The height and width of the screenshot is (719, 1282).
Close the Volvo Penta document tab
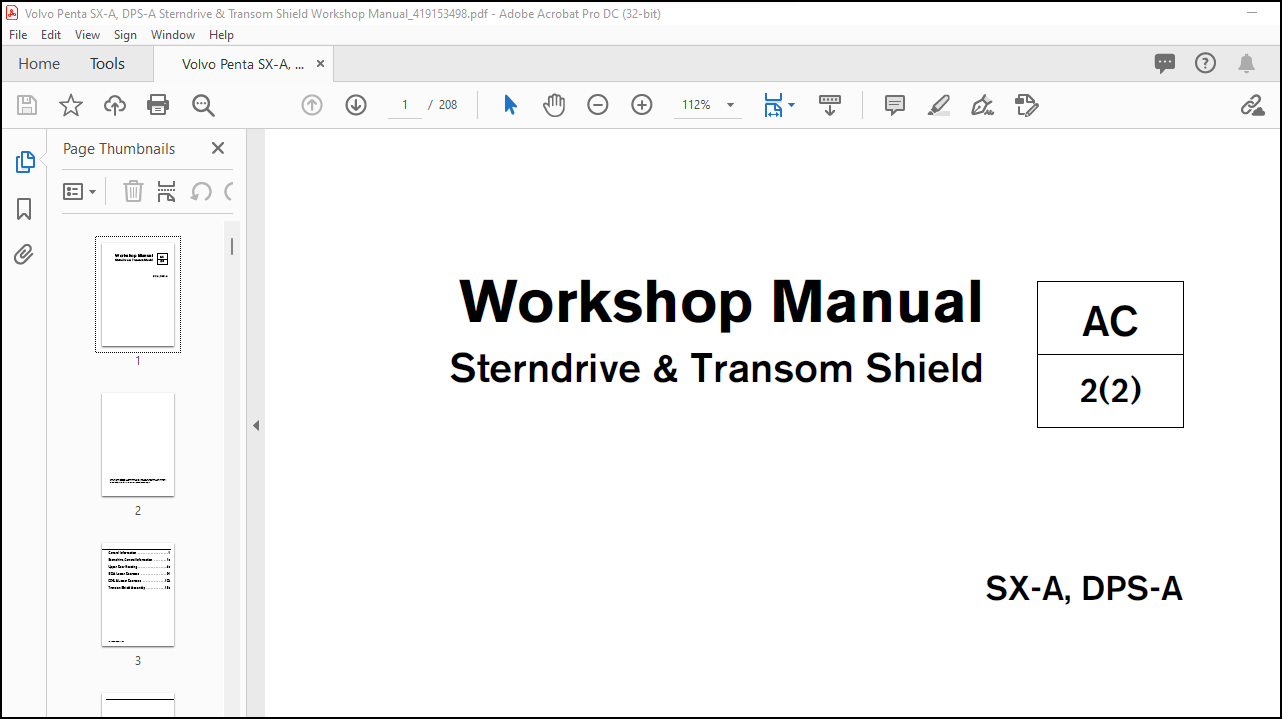321,63
